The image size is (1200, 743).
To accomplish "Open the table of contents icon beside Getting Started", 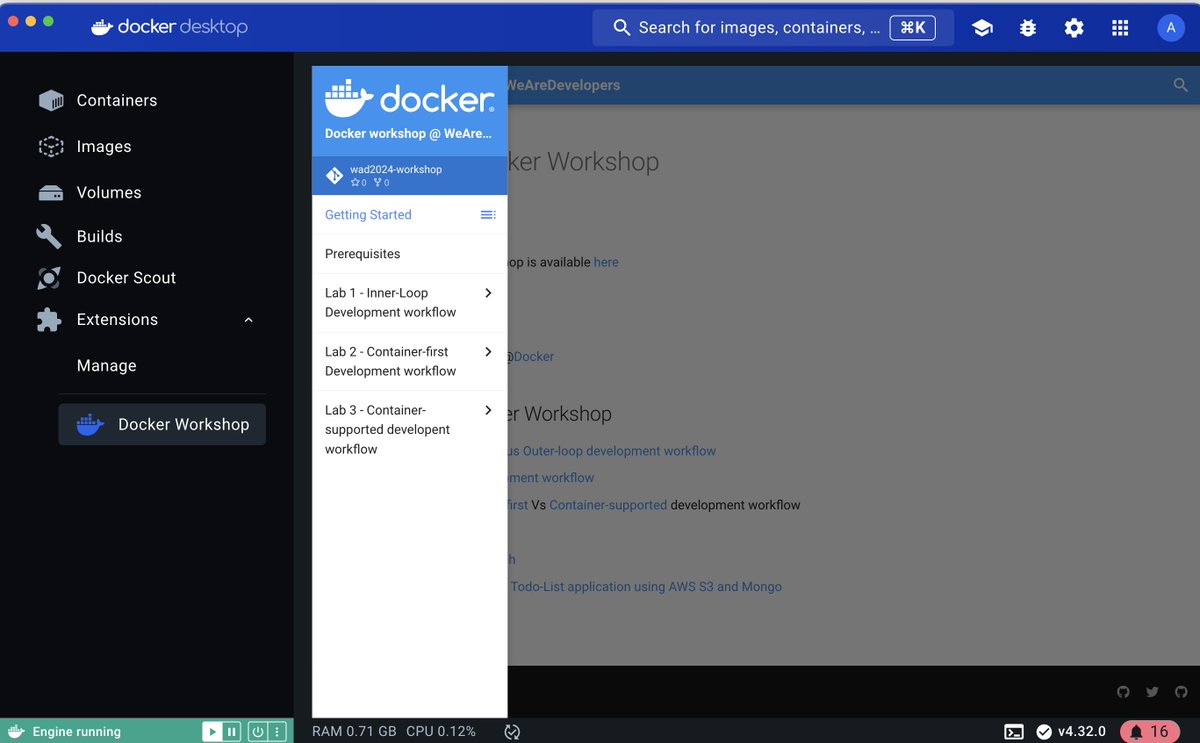I will point(488,215).
